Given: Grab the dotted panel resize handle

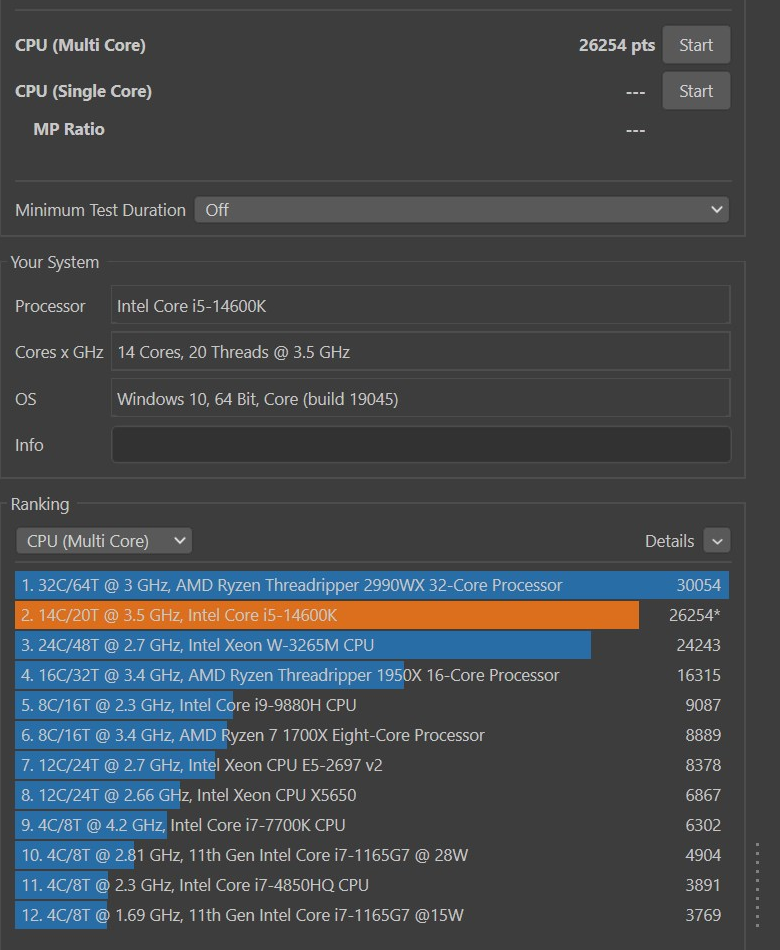Looking at the screenshot, I should tap(758, 885).
